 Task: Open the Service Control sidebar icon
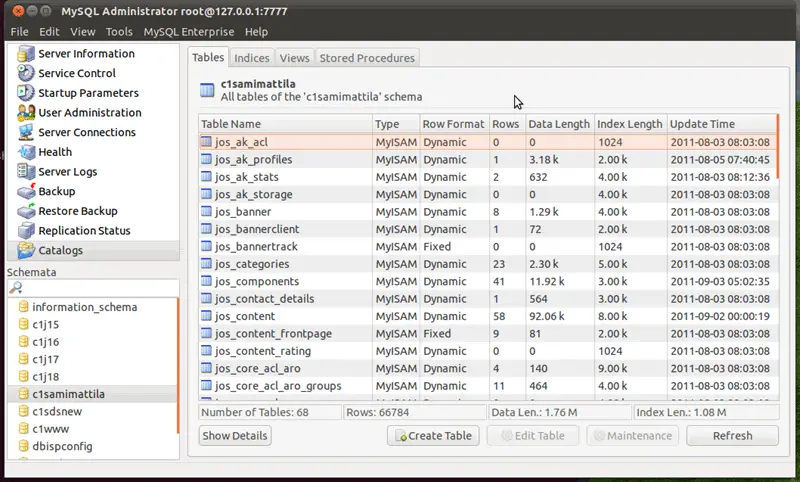[26, 73]
